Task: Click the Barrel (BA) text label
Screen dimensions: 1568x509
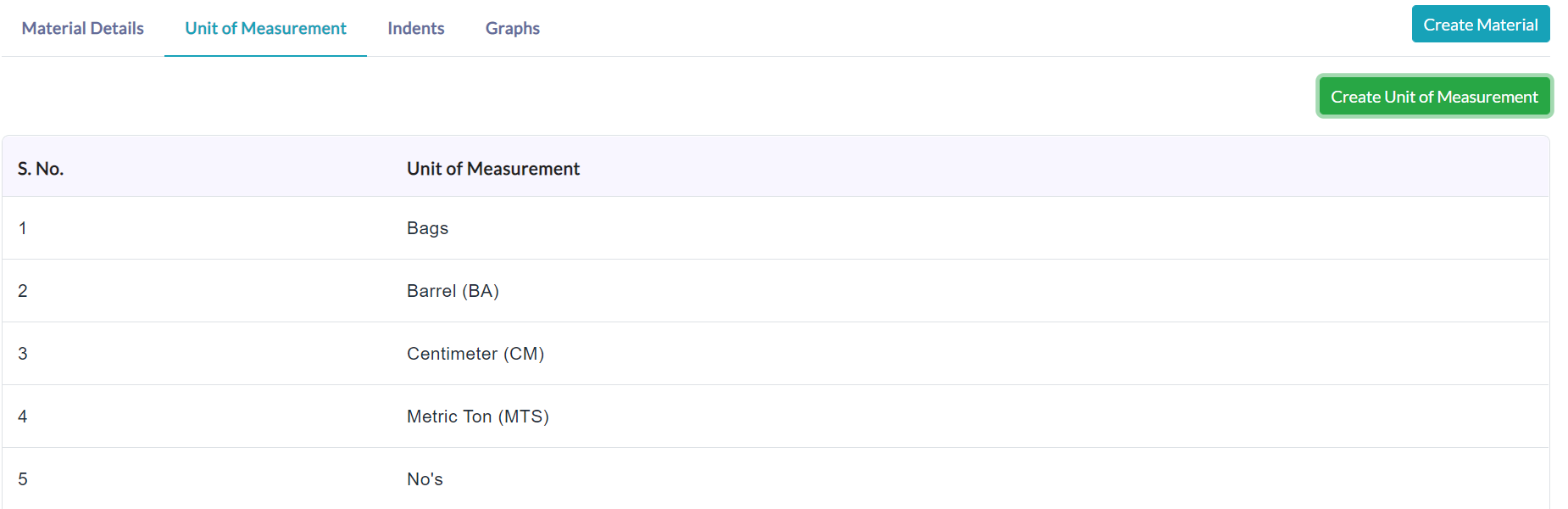Action: pos(453,291)
